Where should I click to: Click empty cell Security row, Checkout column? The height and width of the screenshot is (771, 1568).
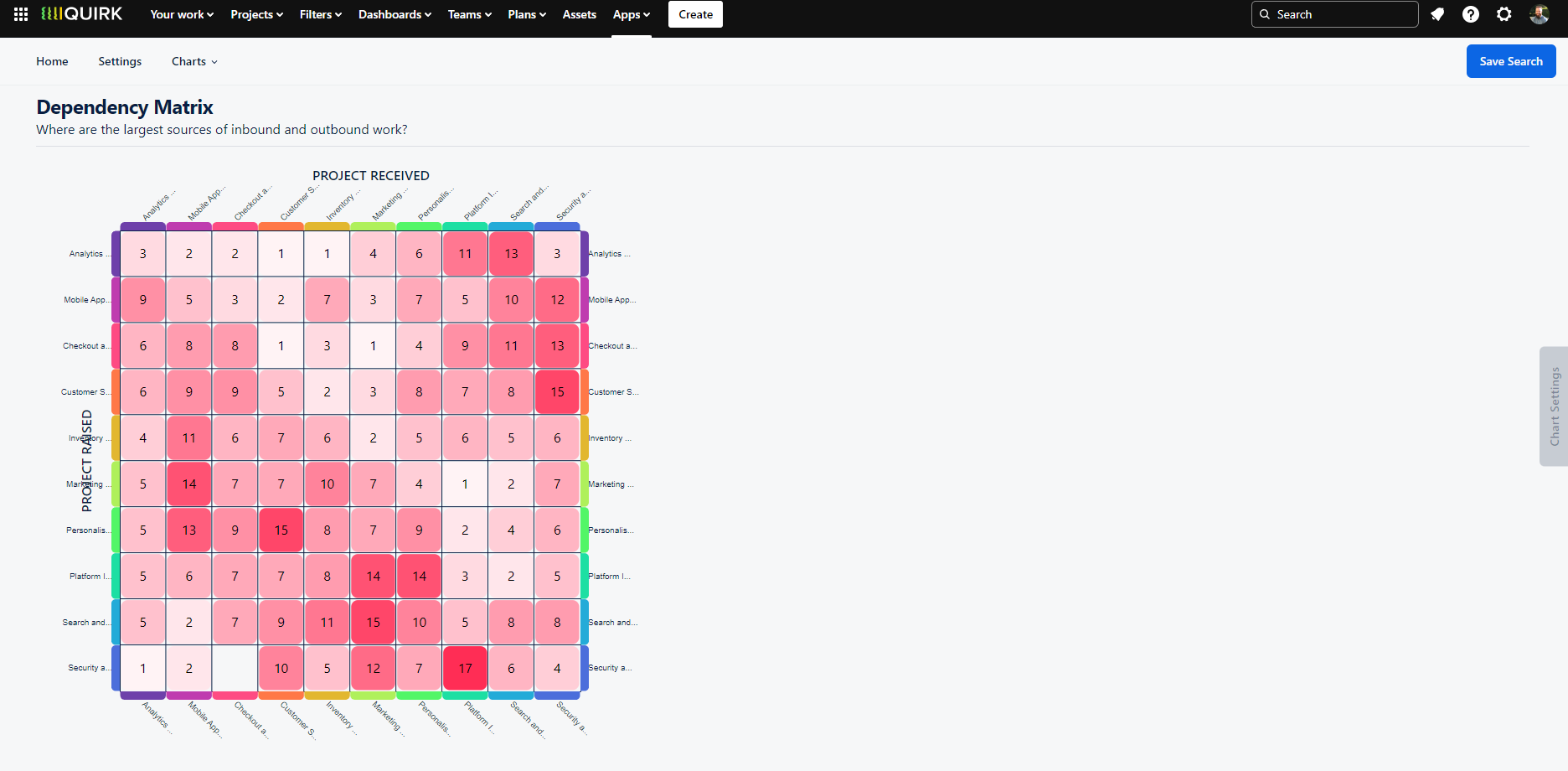pyautogui.click(x=235, y=668)
